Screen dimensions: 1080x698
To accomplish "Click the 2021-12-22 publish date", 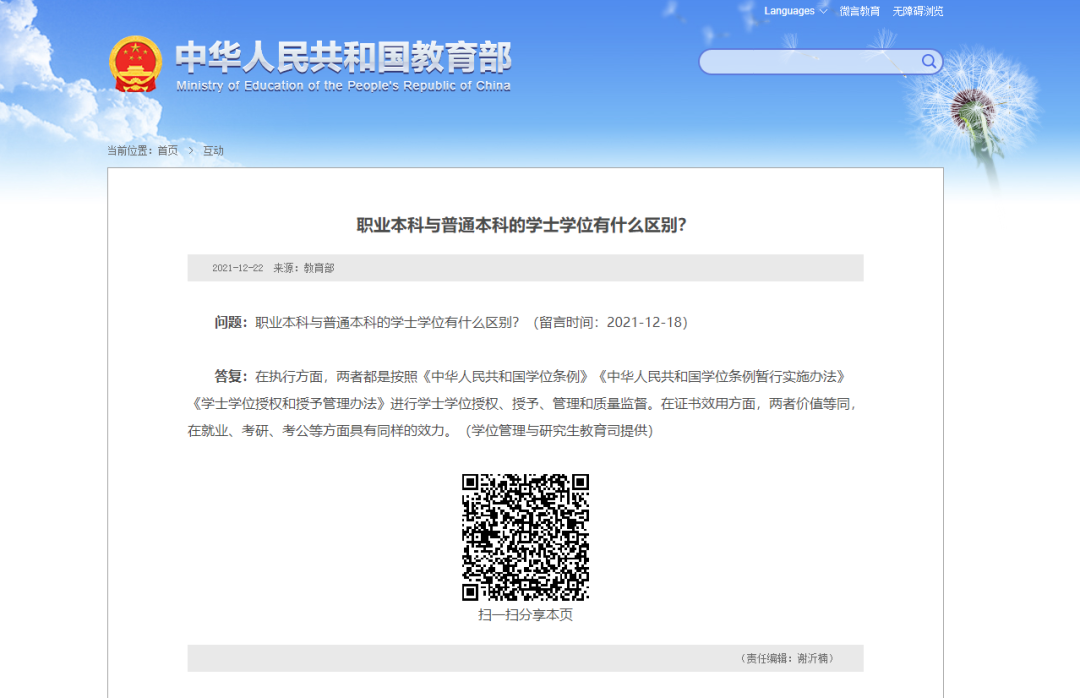I will tap(237, 268).
